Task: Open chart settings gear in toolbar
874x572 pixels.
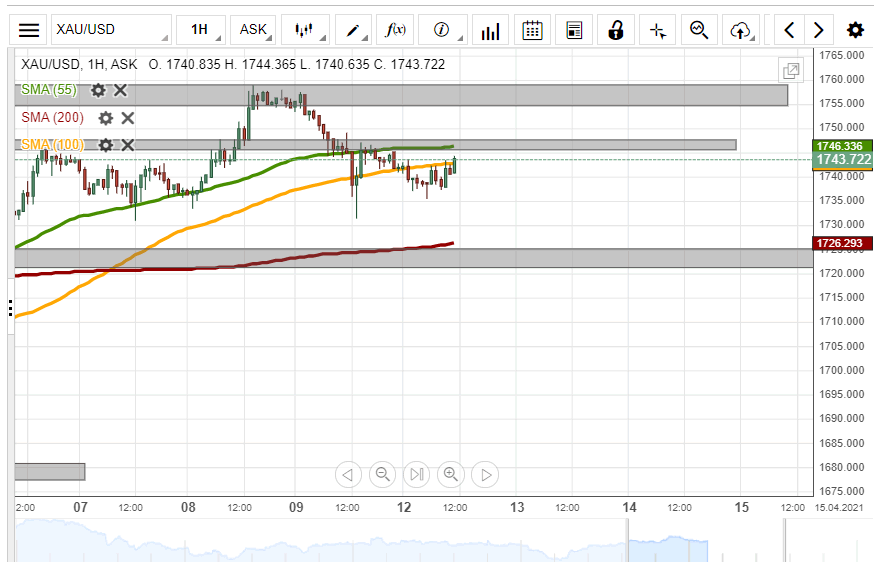Action: tap(855, 30)
